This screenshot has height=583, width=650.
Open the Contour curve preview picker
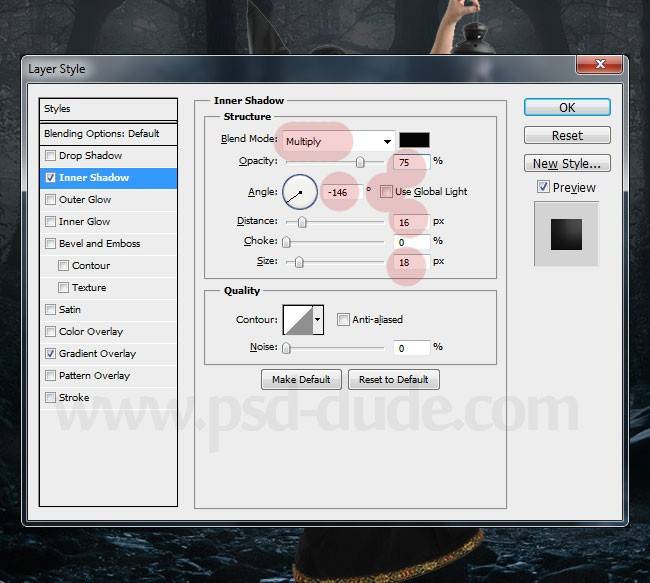pos(298,320)
